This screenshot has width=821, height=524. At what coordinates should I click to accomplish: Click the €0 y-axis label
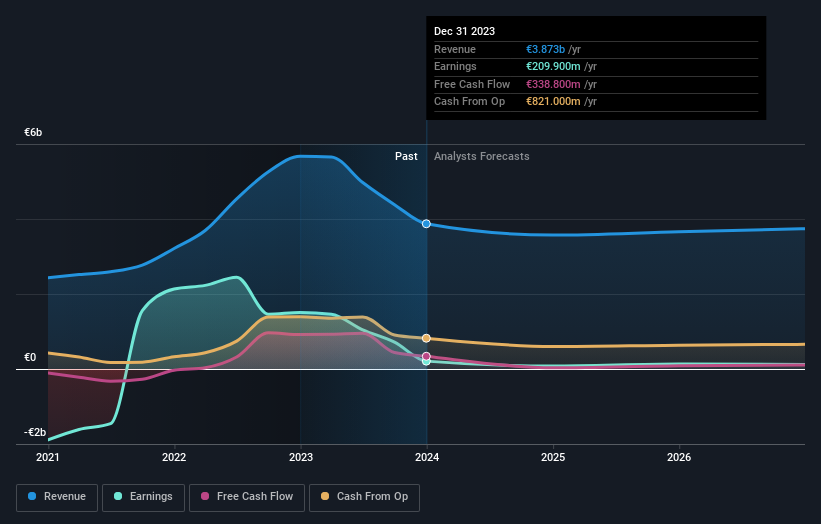tap(30, 358)
